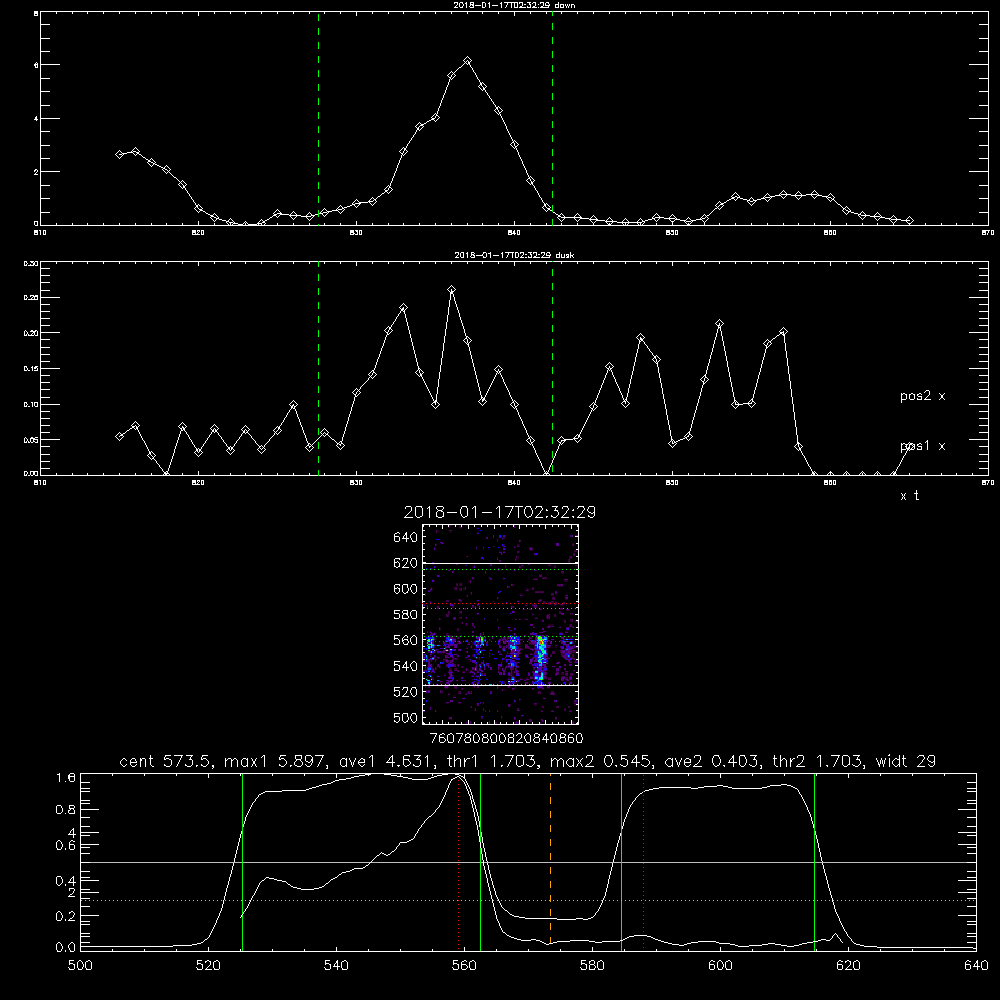The image size is (1000, 1000).
Task: Click the bottom plot x-axis label 640
Action: pos(976,966)
